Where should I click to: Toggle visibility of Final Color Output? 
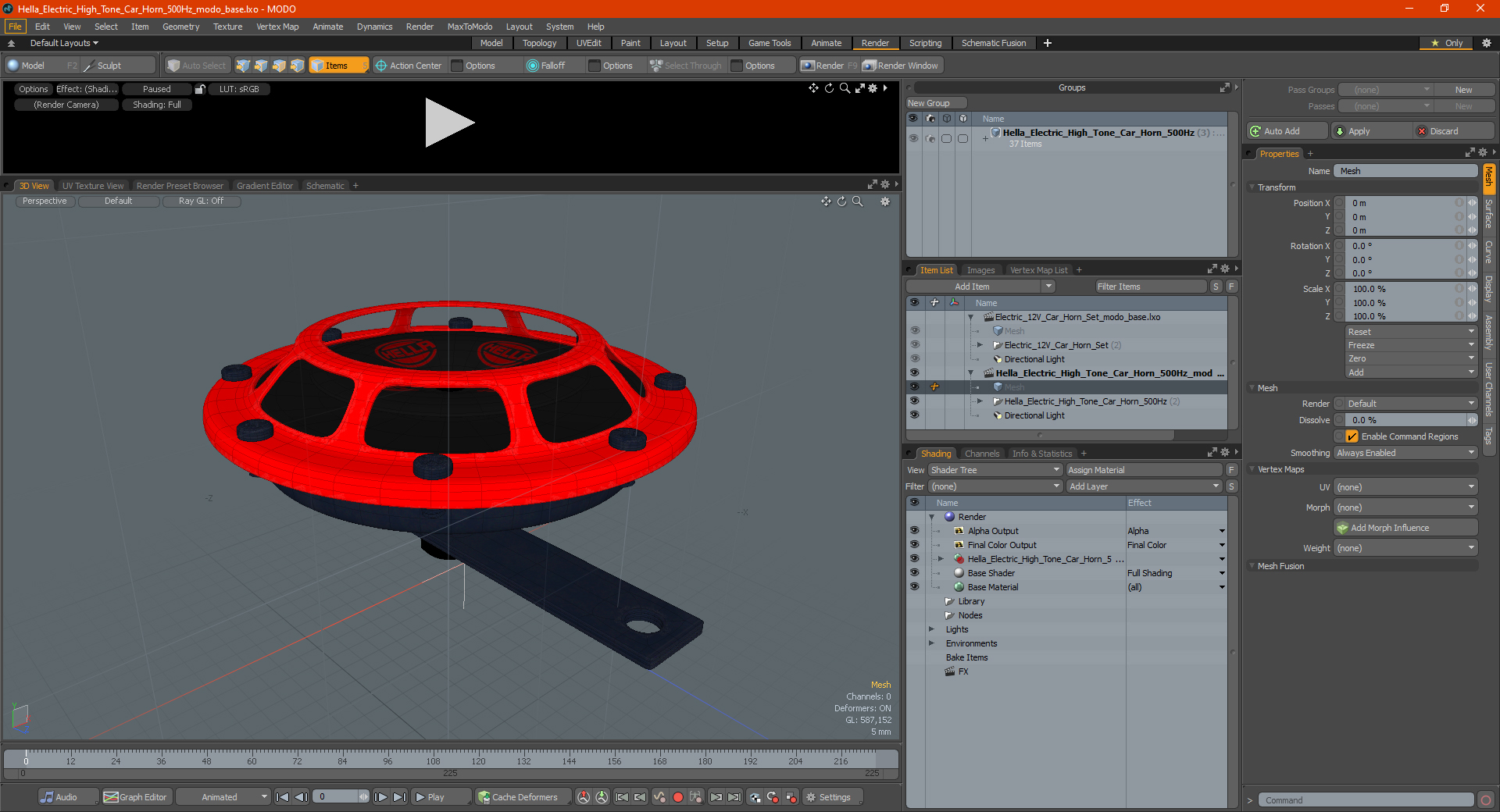point(914,544)
